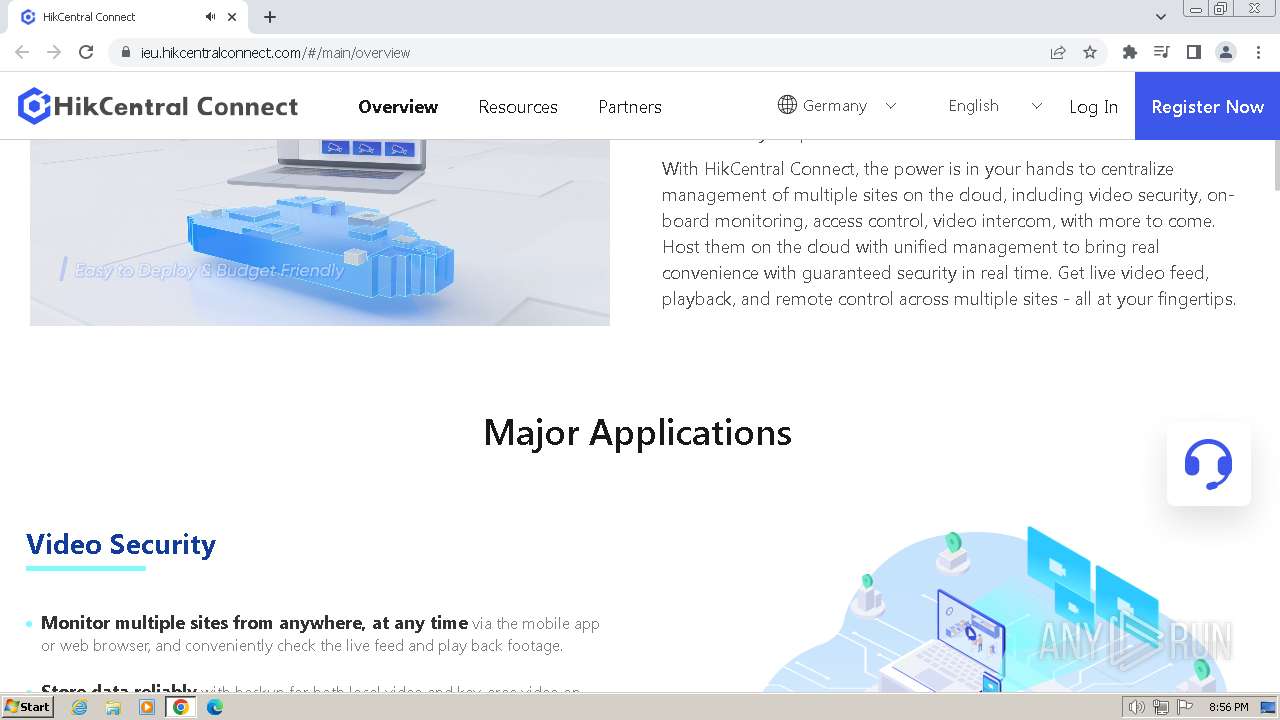Viewport: 1280px width, 720px height.
Task: Click the 8:56 PM taskbar clock
Action: 1228,707
